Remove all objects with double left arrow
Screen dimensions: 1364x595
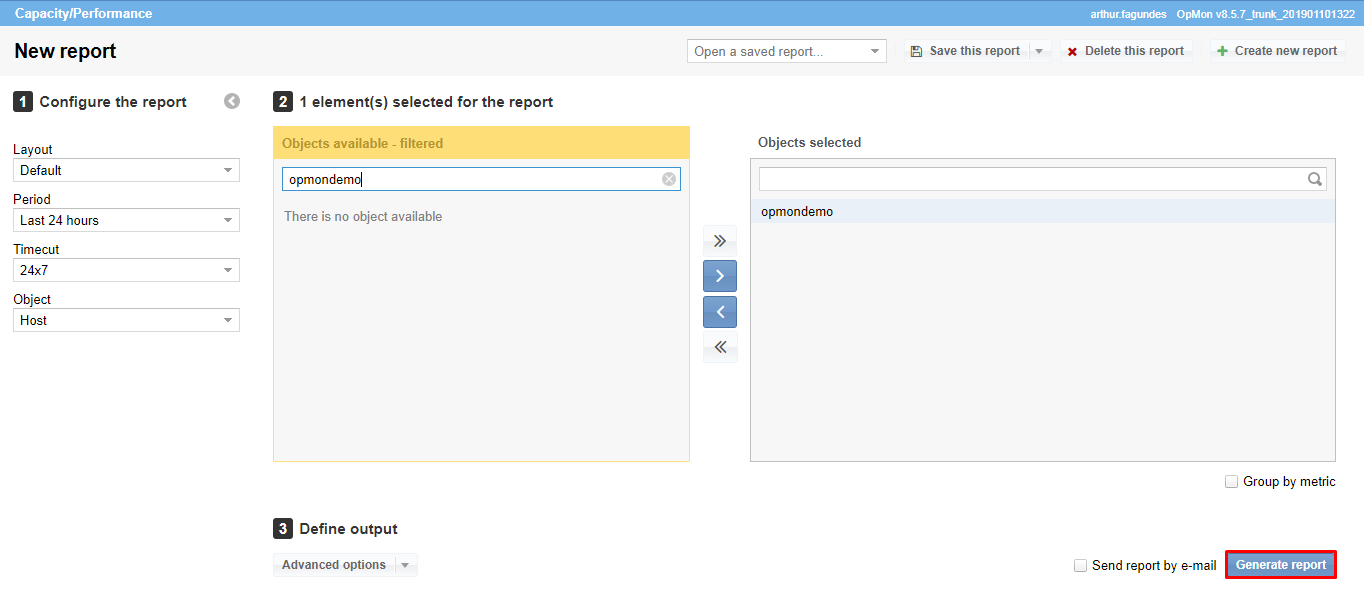tap(719, 347)
